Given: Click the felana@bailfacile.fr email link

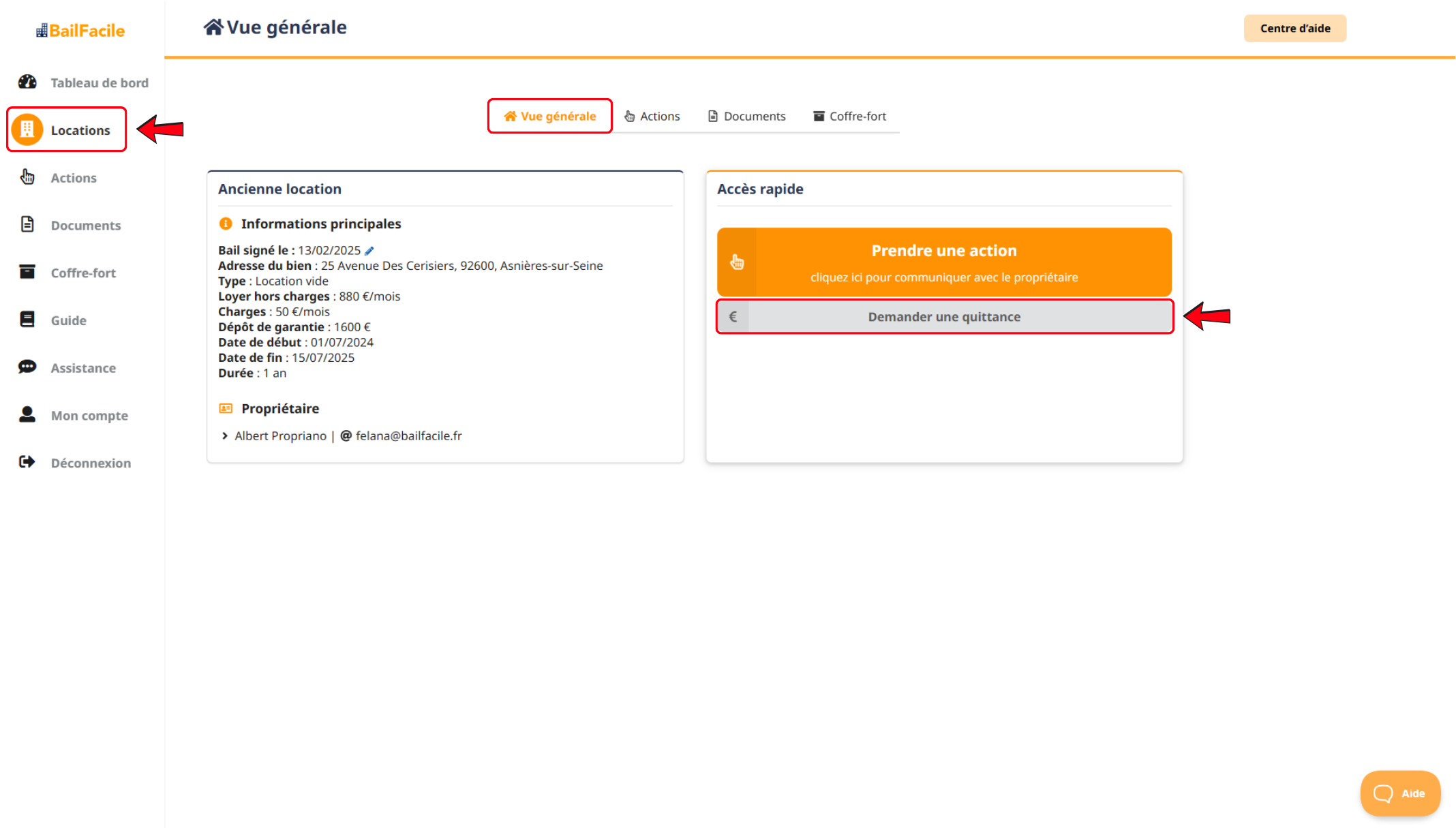Looking at the screenshot, I should click(408, 435).
